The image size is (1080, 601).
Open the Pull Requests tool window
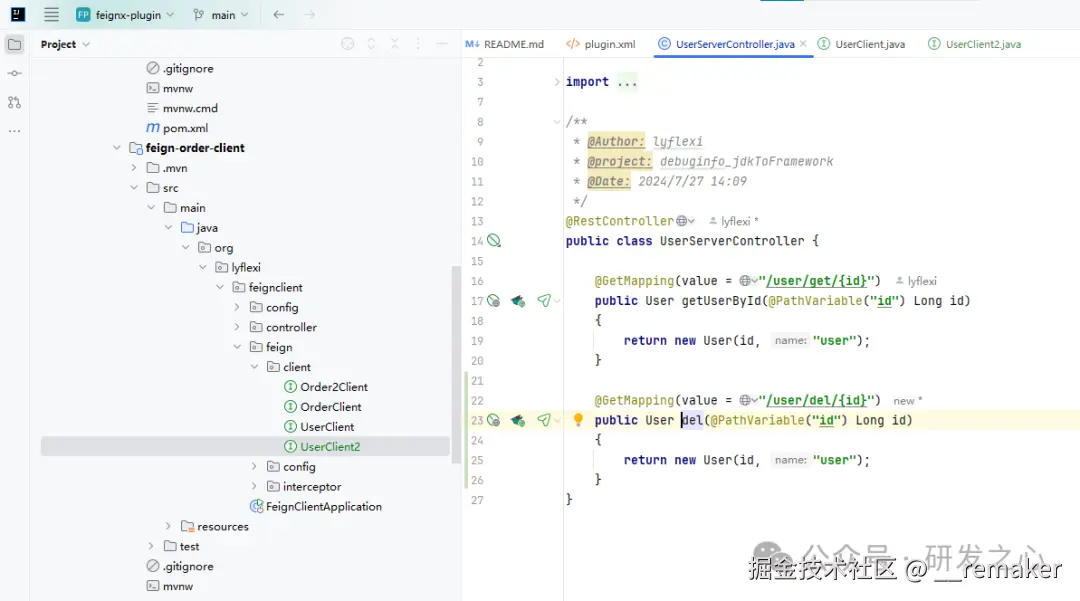[x=14, y=103]
